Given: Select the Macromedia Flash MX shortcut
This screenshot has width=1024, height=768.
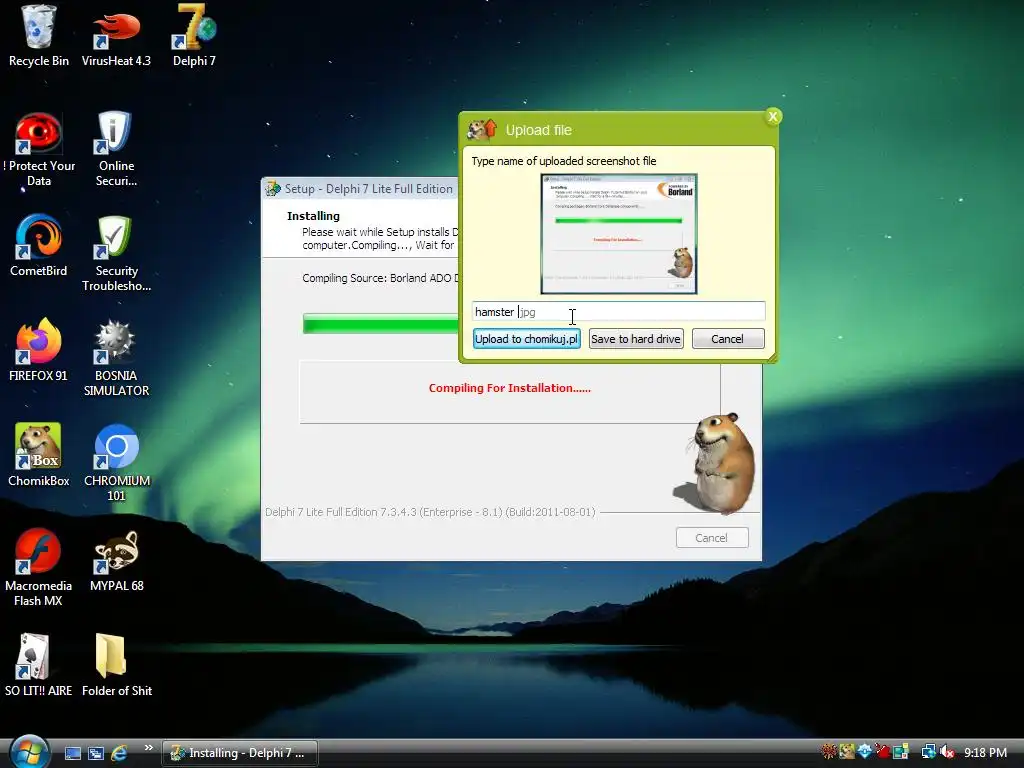Looking at the screenshot, I should pyautogui.click(x=38, y=568).
